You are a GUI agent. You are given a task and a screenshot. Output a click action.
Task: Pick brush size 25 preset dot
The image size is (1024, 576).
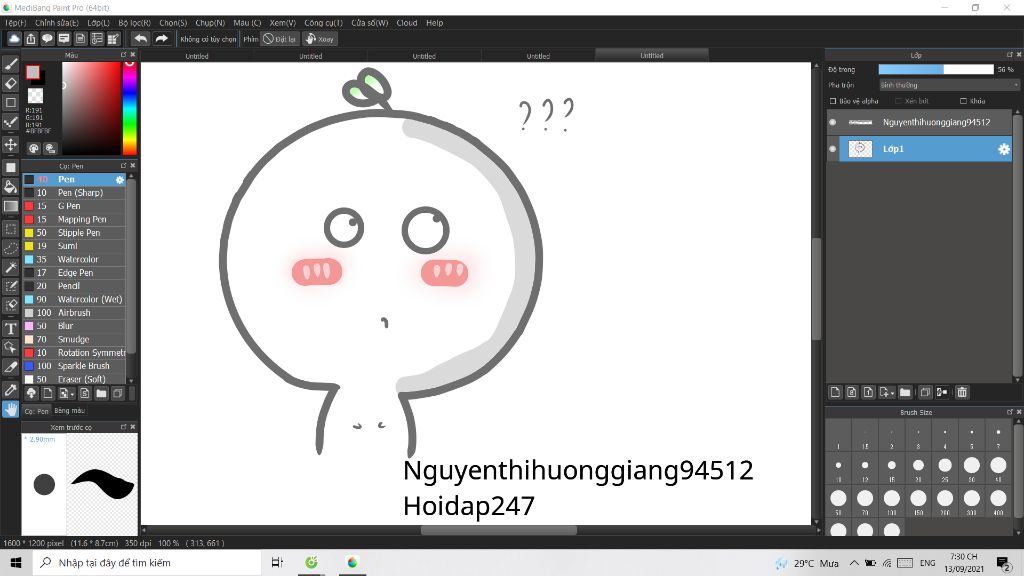coord(945,466)
